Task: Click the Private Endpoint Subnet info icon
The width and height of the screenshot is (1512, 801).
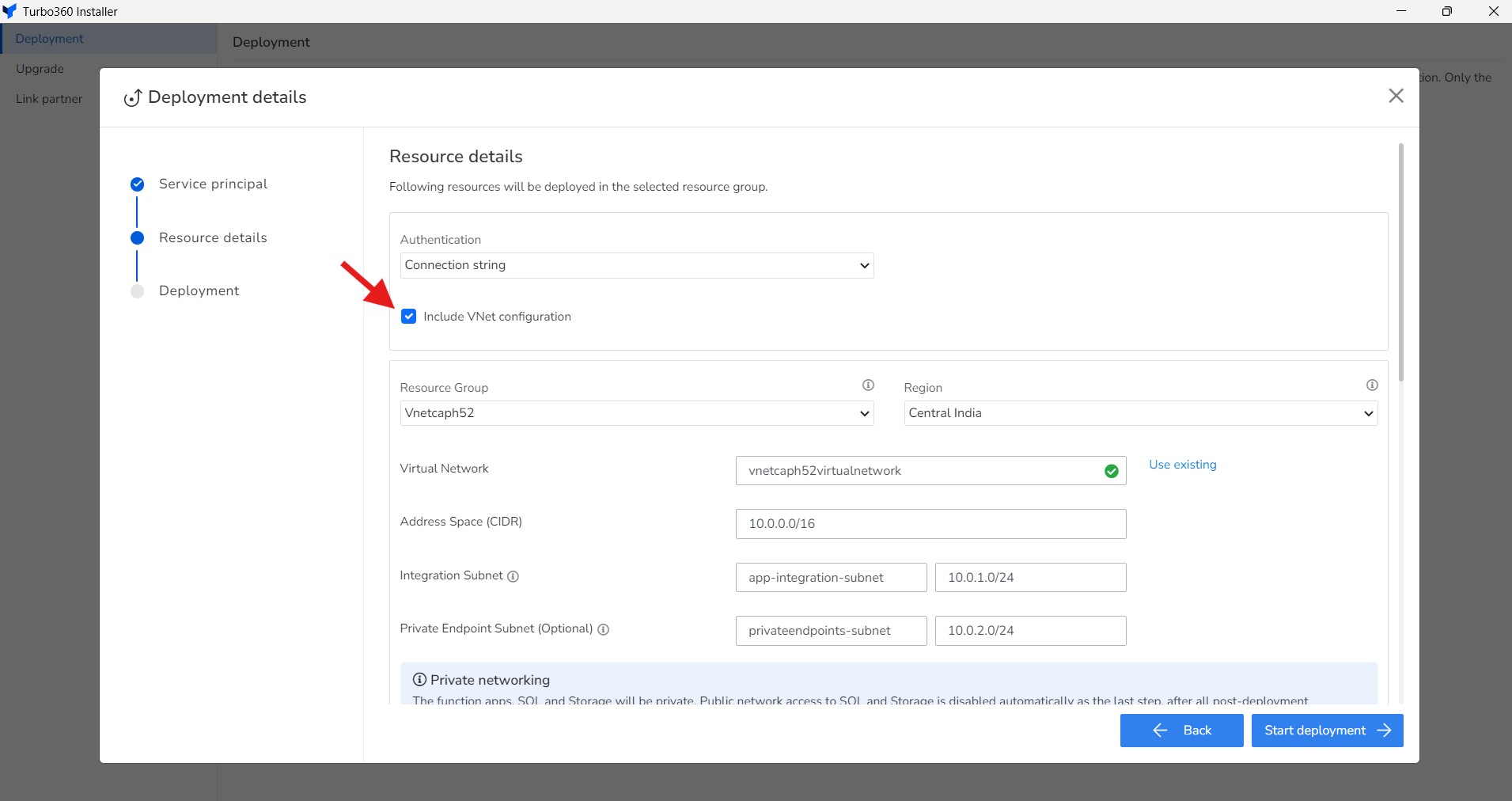Action: [x=603, y=629]
